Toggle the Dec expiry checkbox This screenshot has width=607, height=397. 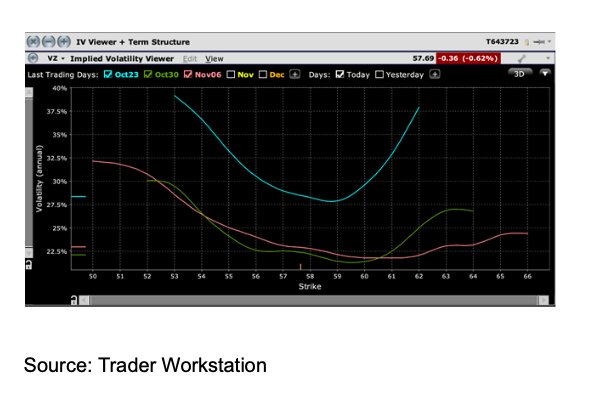(263, 74)
